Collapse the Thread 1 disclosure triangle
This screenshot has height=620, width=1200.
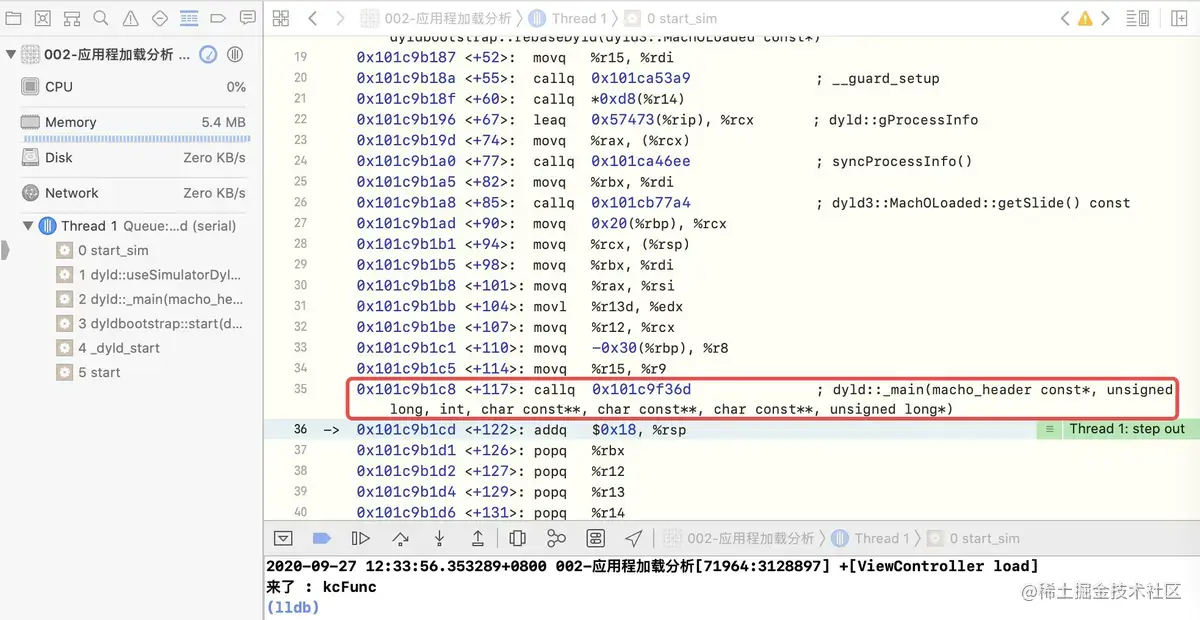pyautogui.click(x=28, y=226)
